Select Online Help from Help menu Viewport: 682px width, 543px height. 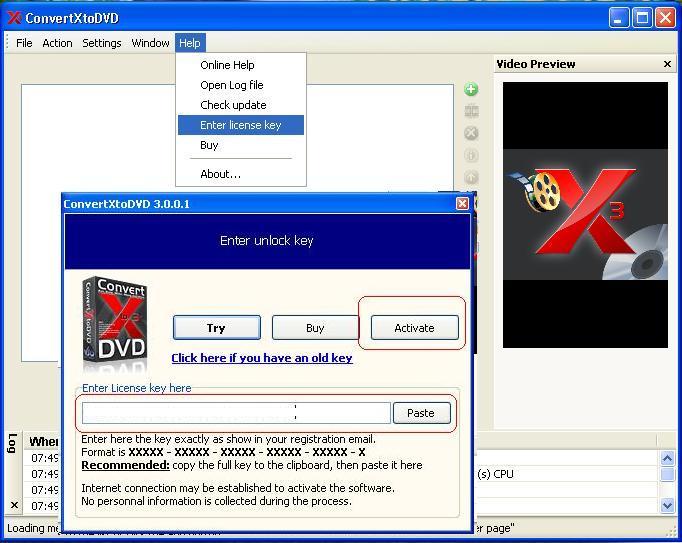pyautogui.click(x=241, y=65)
